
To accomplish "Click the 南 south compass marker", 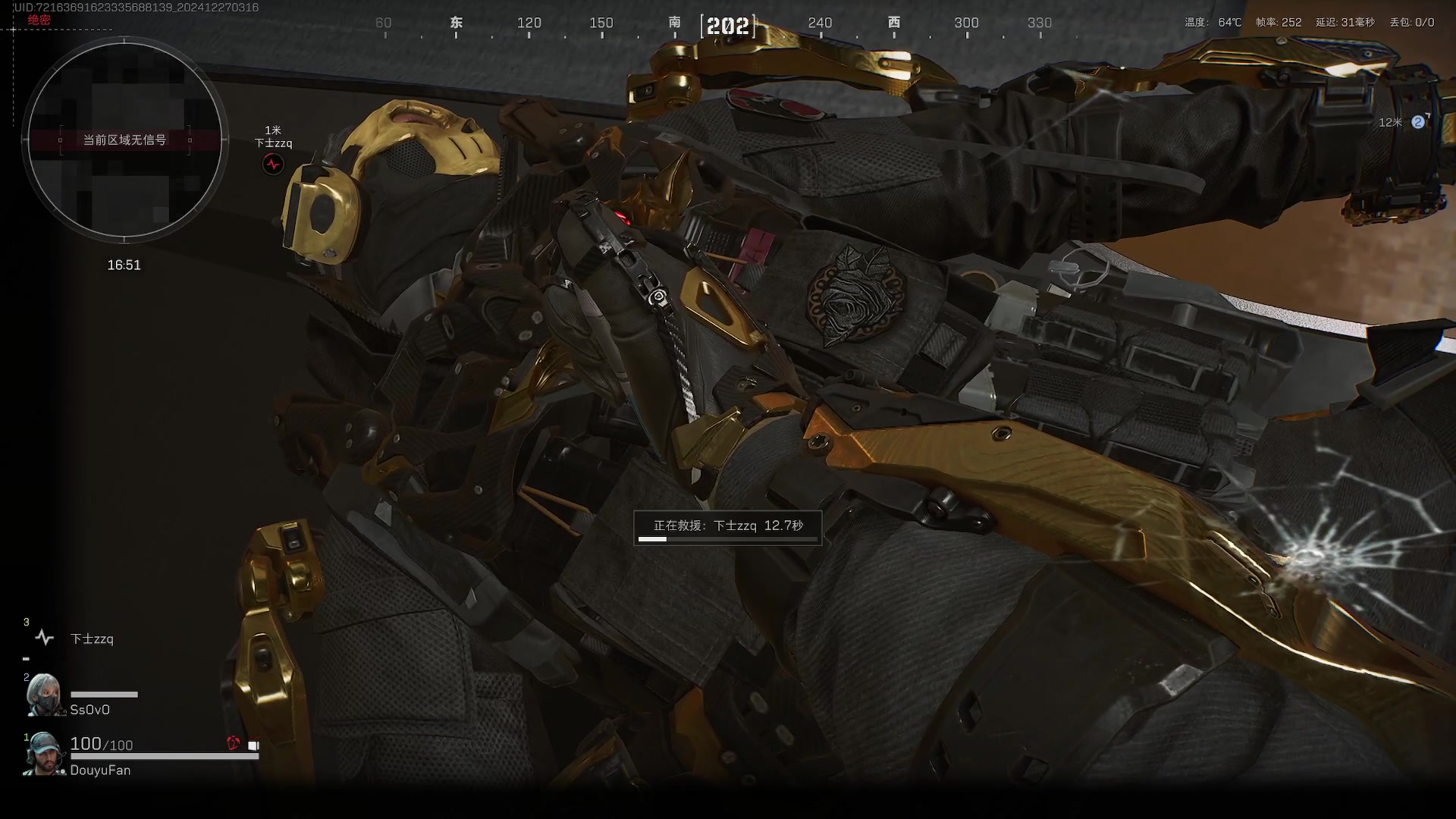I will click(675, 22).
